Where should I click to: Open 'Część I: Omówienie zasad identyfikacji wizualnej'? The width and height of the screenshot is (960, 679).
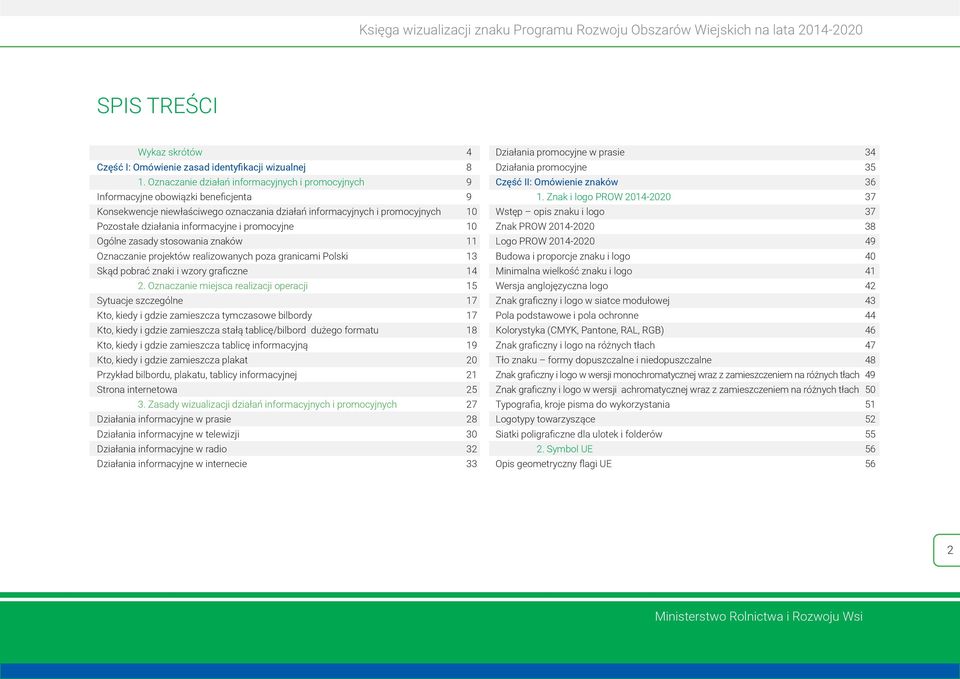tap(201, 167)
